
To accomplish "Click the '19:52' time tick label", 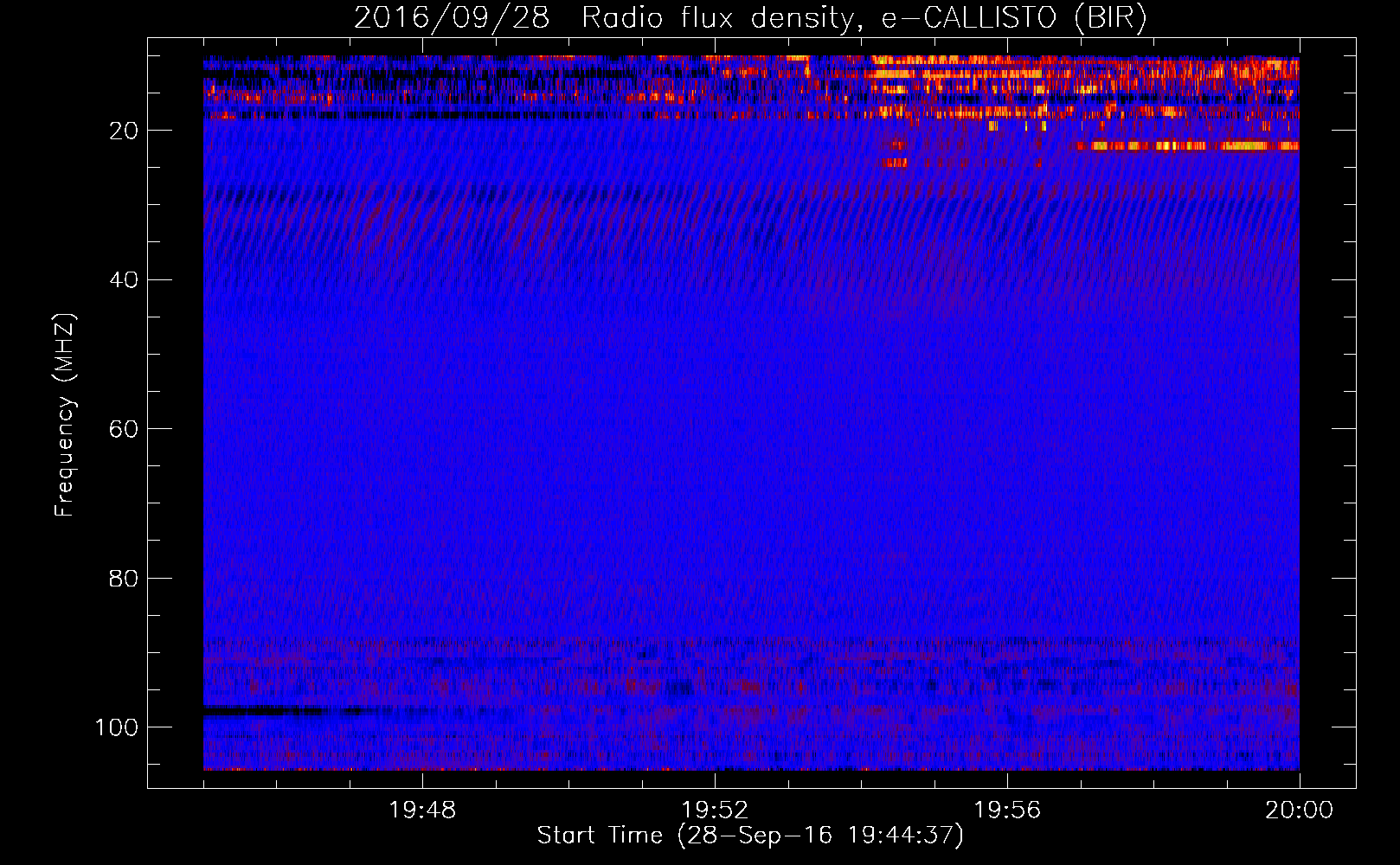I will coord(715,811).
